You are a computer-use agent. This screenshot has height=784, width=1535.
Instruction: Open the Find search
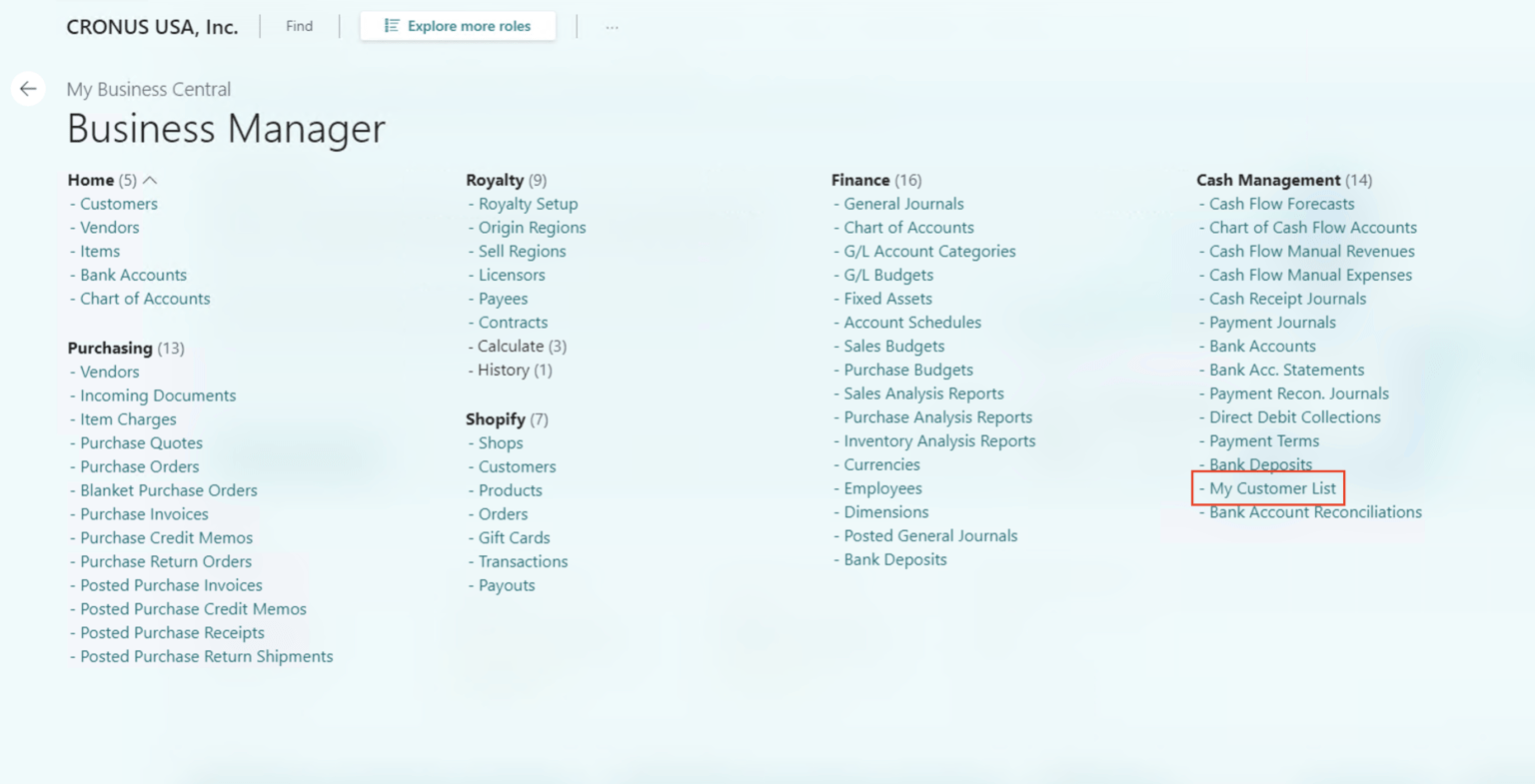point(299,26)
